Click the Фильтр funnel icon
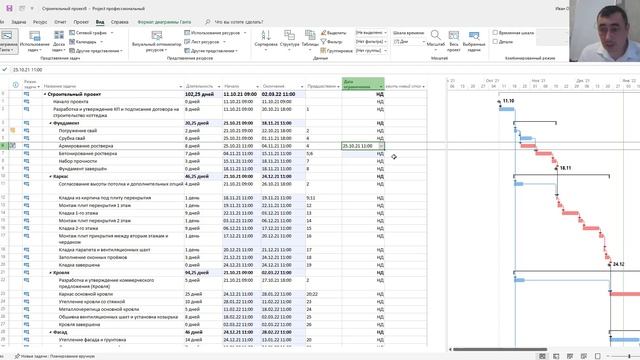This screenshot has height=360, width=640. (x=323, y=42)
